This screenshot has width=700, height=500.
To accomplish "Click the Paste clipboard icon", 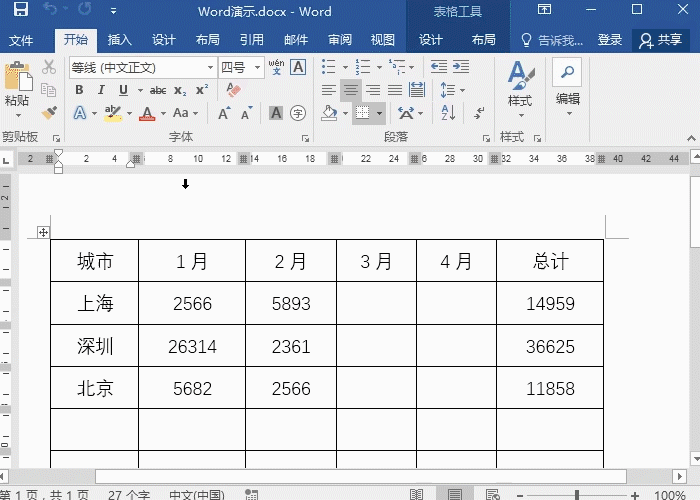I will click(18, 76).
